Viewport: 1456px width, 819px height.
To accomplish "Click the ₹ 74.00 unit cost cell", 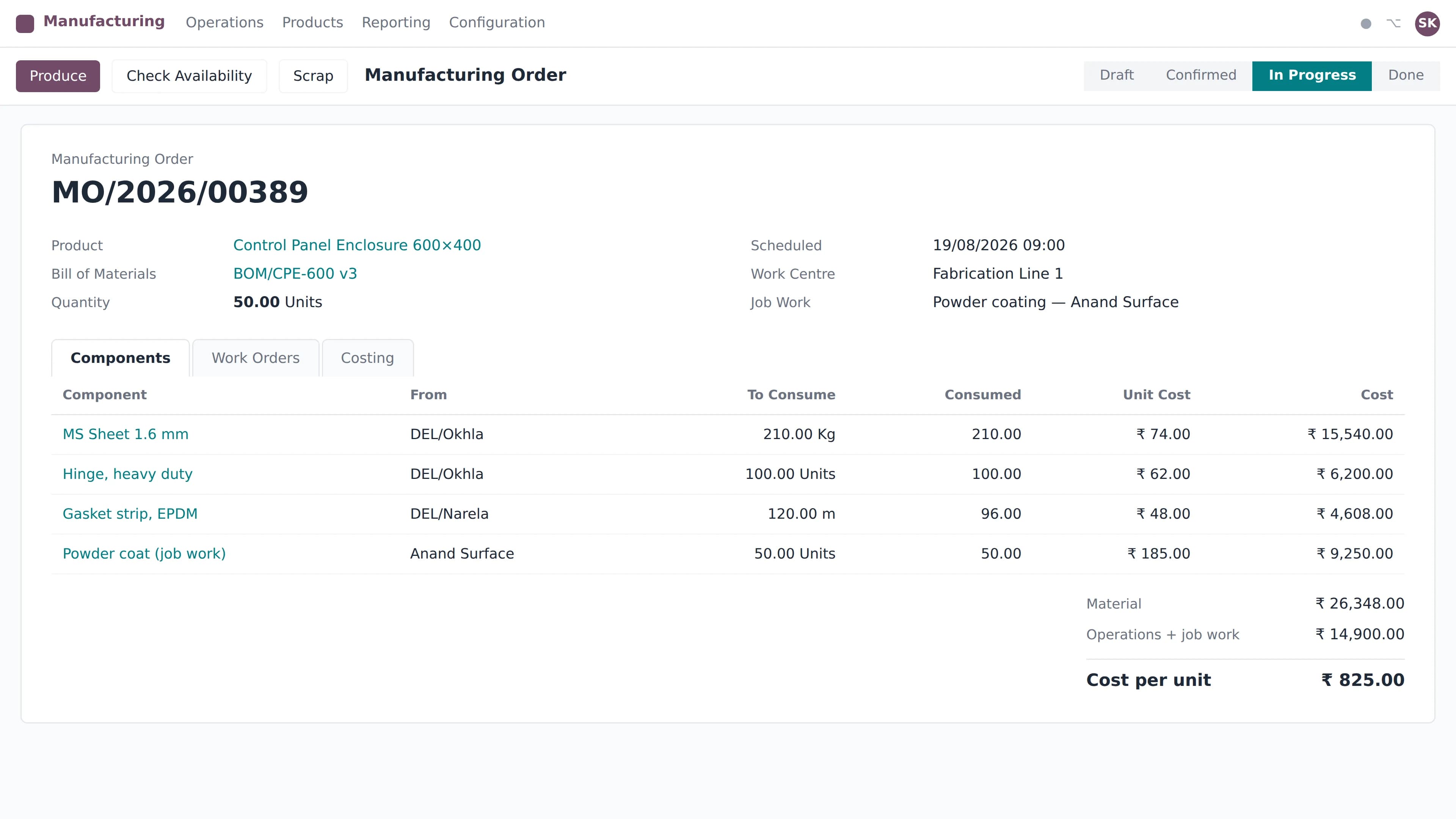I will [1163, 434].
